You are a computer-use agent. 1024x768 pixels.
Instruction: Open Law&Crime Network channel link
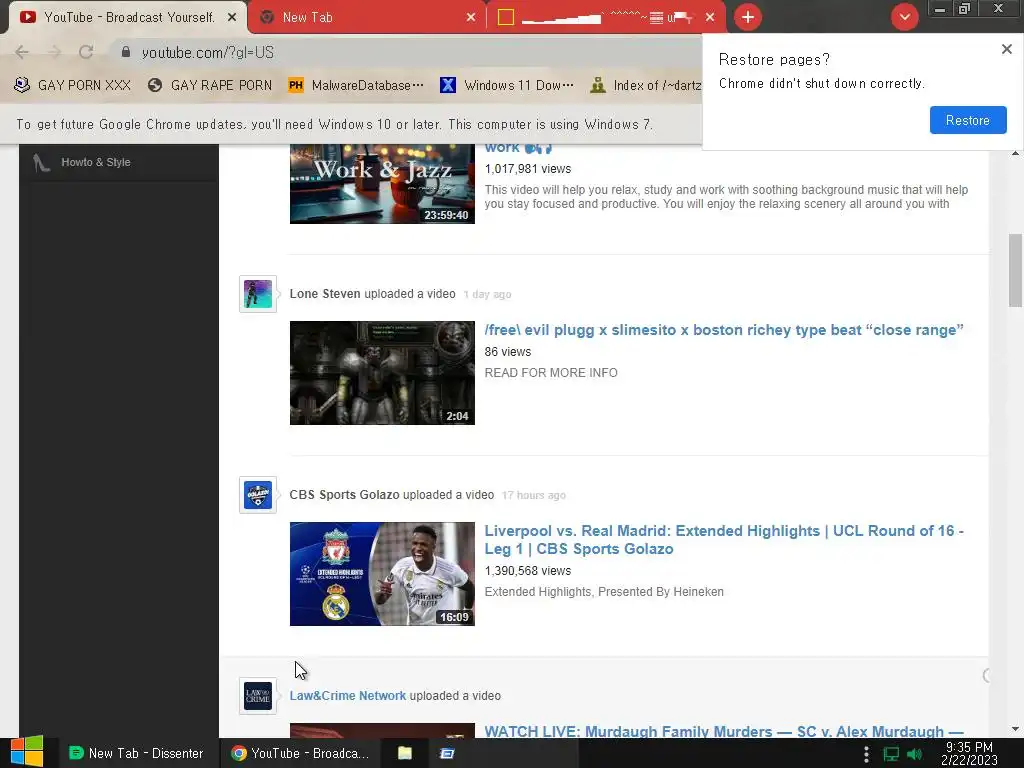tap(347, 696)
